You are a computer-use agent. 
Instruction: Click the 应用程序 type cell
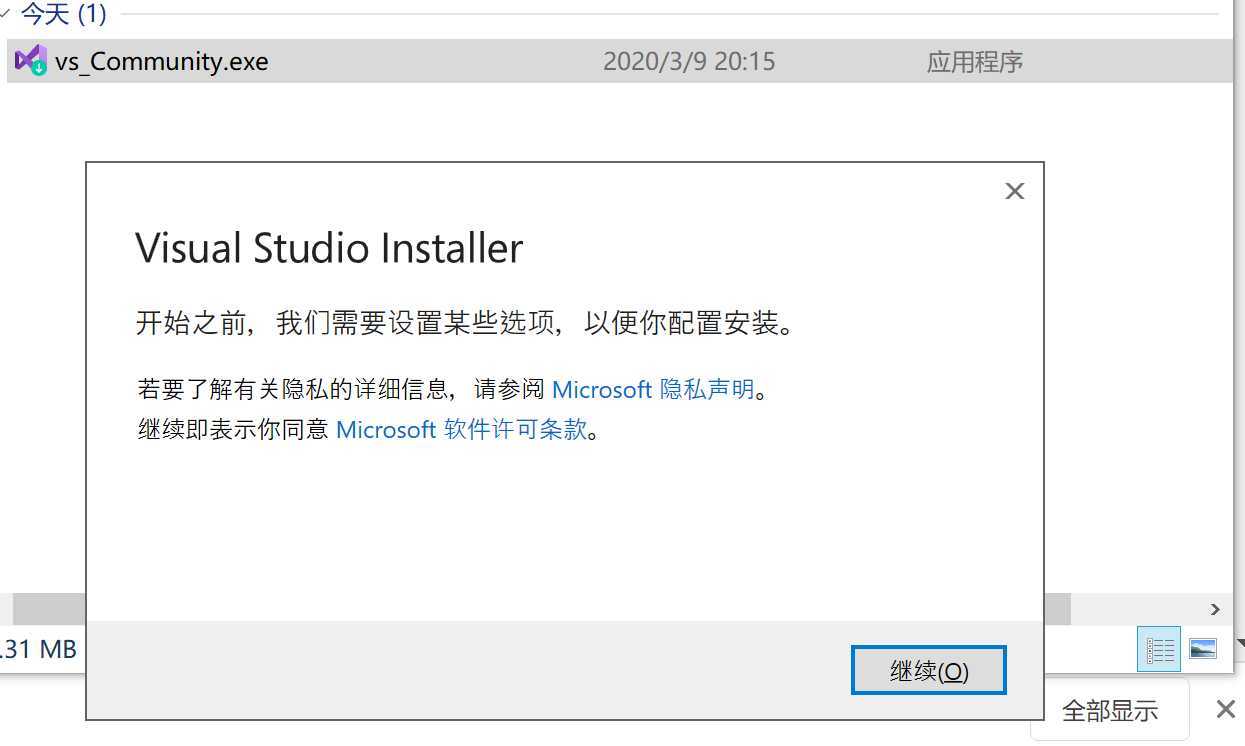pos(974,62)
